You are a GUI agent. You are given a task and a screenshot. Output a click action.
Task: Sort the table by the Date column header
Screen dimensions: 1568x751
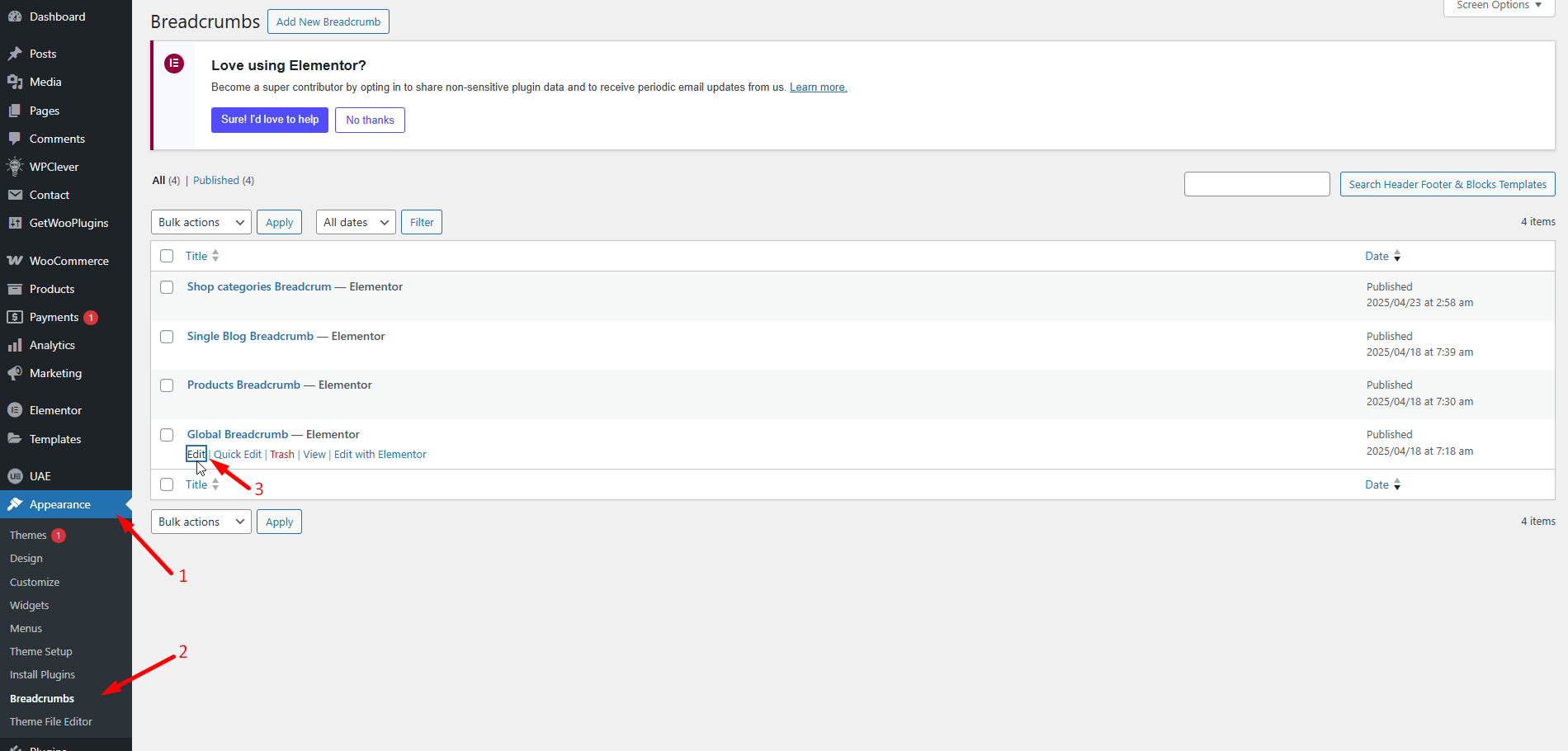click(x=1377, y=256)
